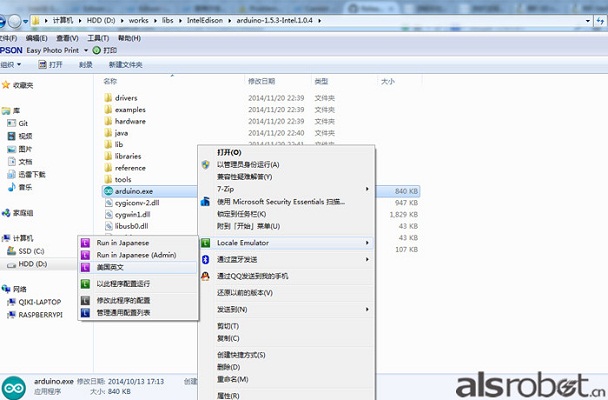Click the 新建文件夹 toolbar button
The image size is (608, 400).
(141, 64)
